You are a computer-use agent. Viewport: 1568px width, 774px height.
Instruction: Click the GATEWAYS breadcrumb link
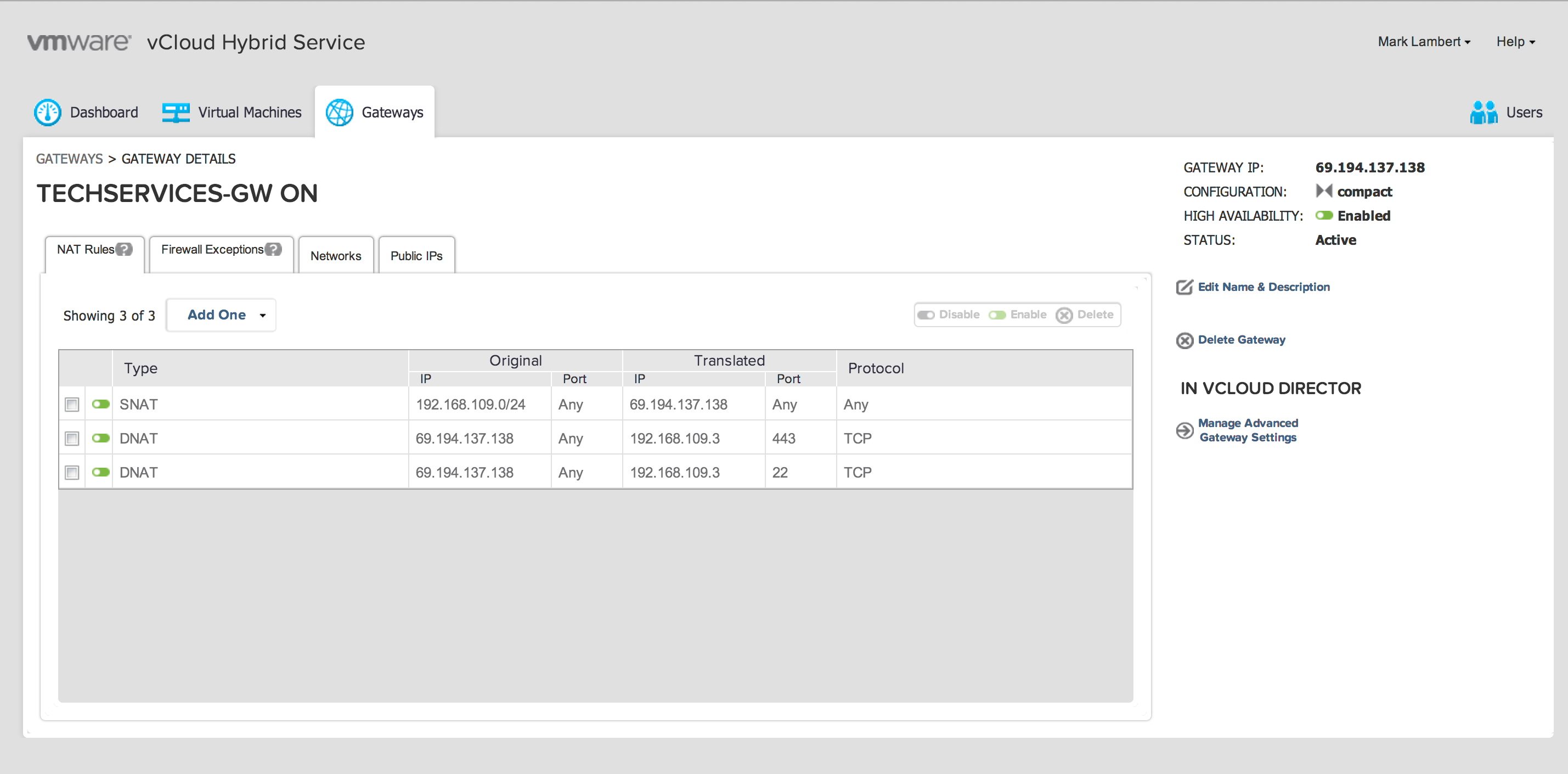[x=69, y=159]
